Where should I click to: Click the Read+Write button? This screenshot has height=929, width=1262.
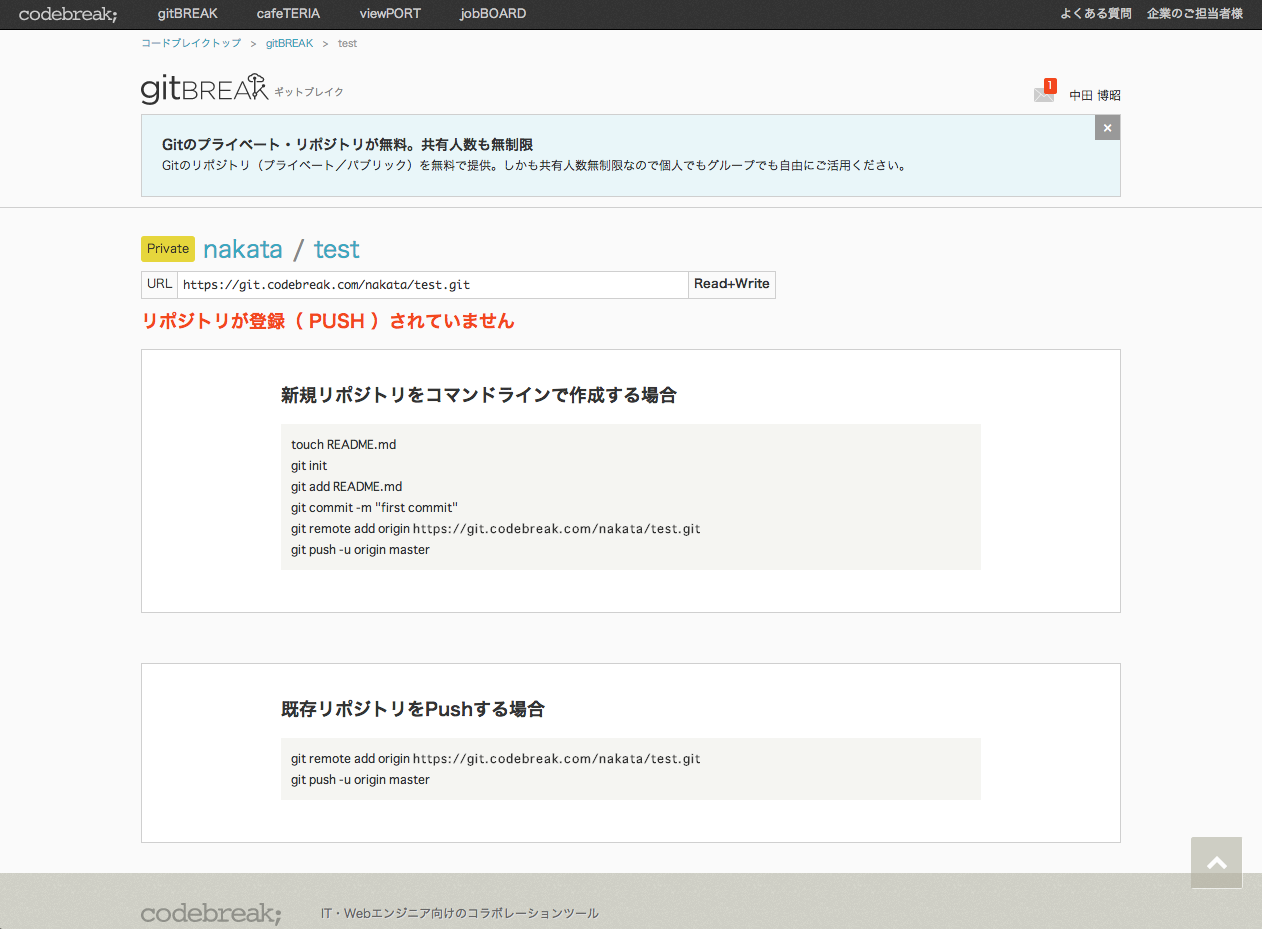[731, 284]
